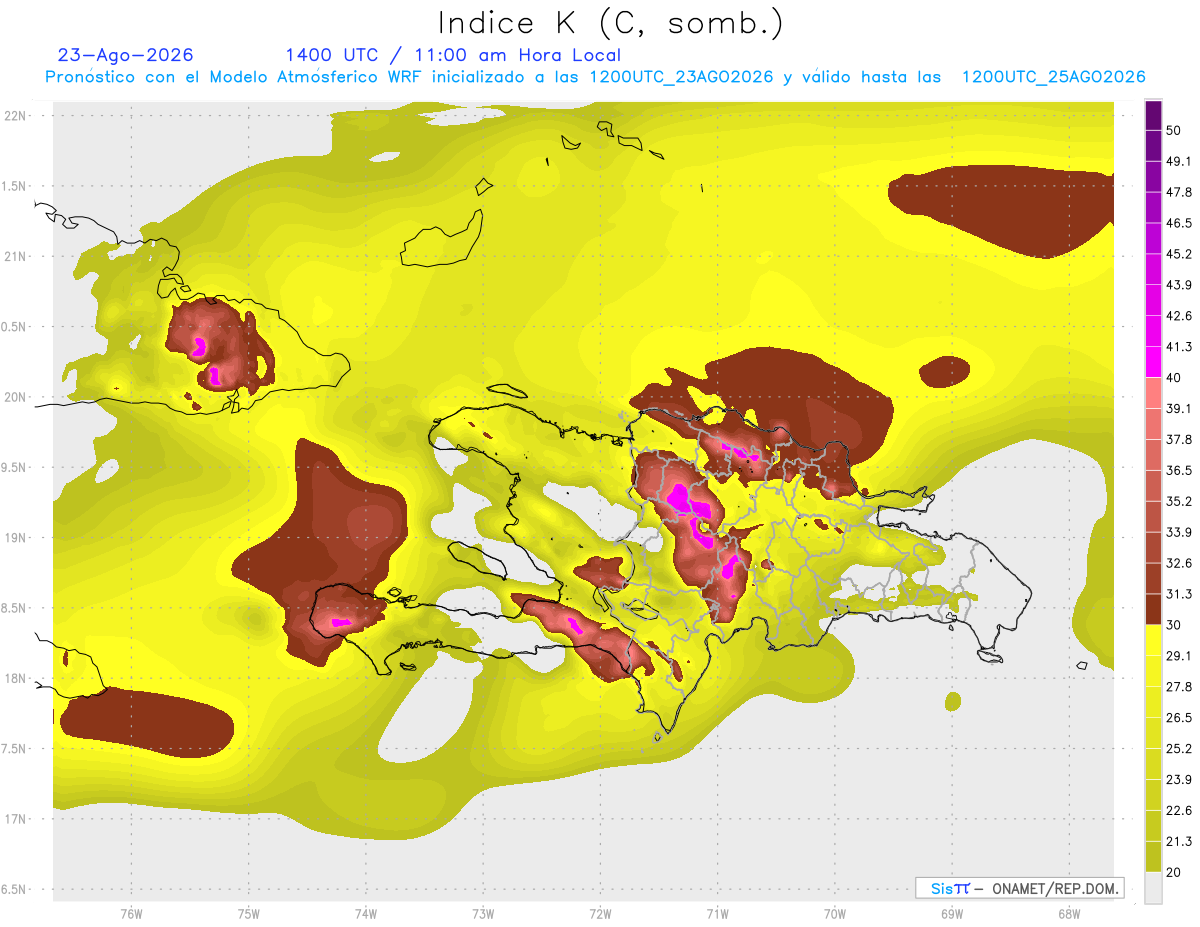This screenshot has width=1200, height=927.
Task: Select the magenta swatch between 41.3 and 40
Action: [1154, 362]
